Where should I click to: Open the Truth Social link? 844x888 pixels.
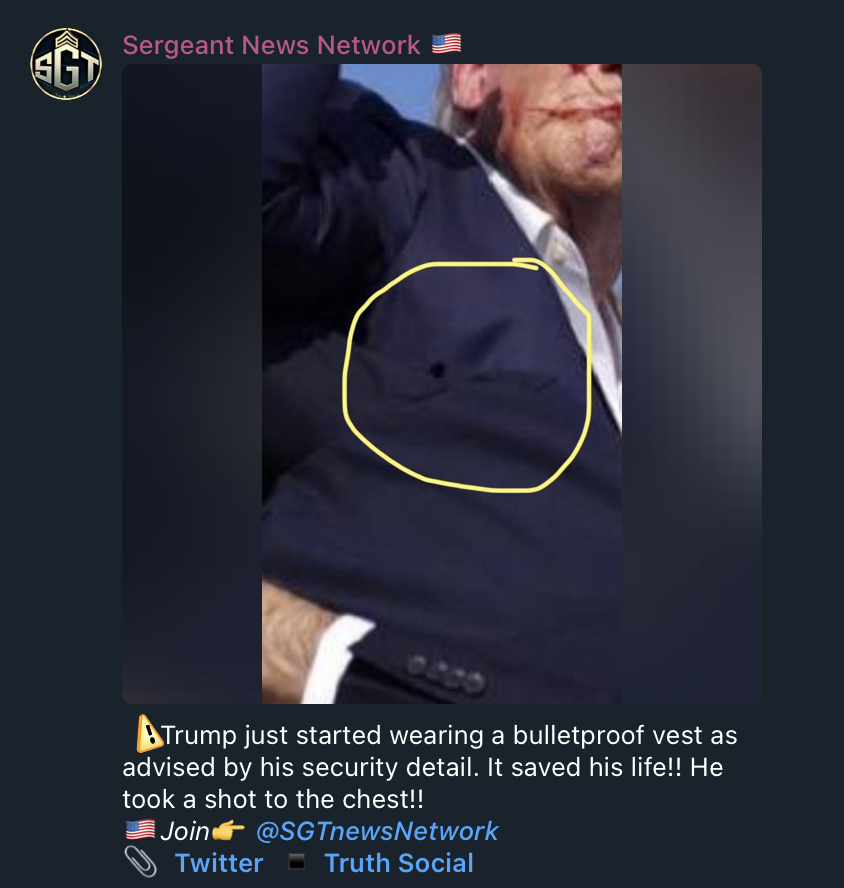(x=399, y=864)
